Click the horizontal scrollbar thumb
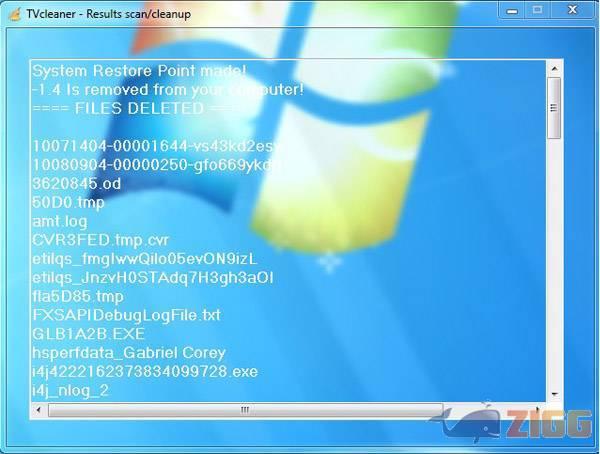 (245, 410)
